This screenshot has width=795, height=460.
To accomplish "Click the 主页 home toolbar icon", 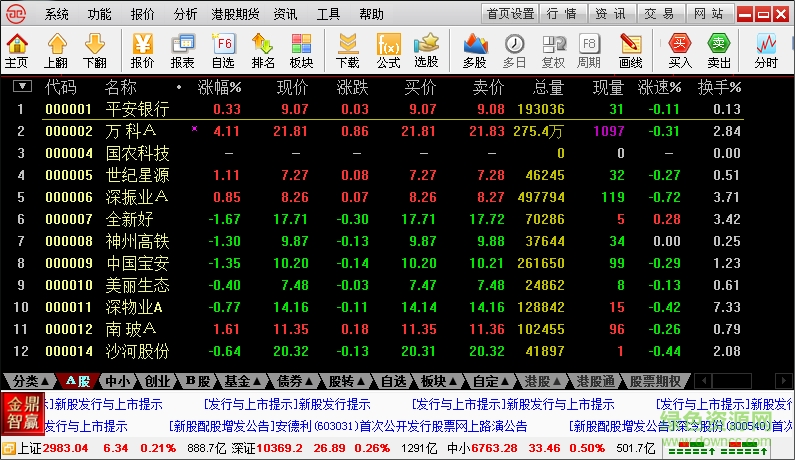I will pos(16,50).
